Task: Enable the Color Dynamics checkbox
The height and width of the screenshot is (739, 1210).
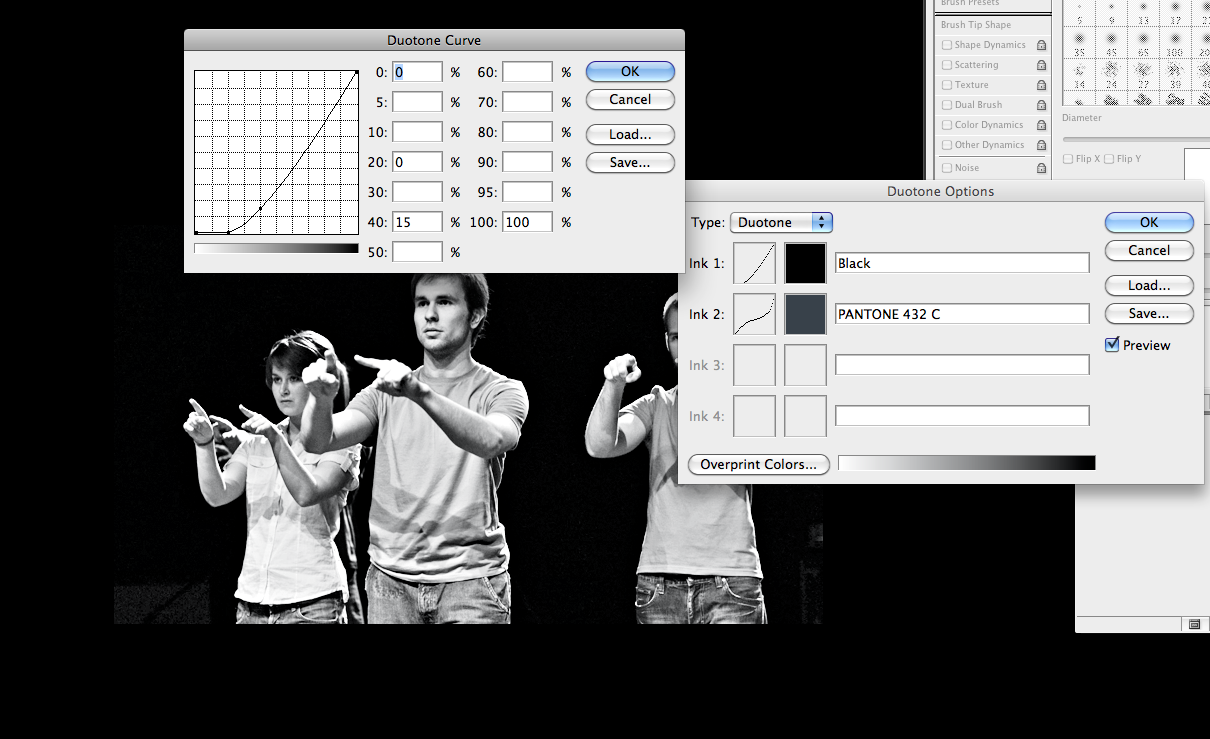Action: [x=947, y=125]
